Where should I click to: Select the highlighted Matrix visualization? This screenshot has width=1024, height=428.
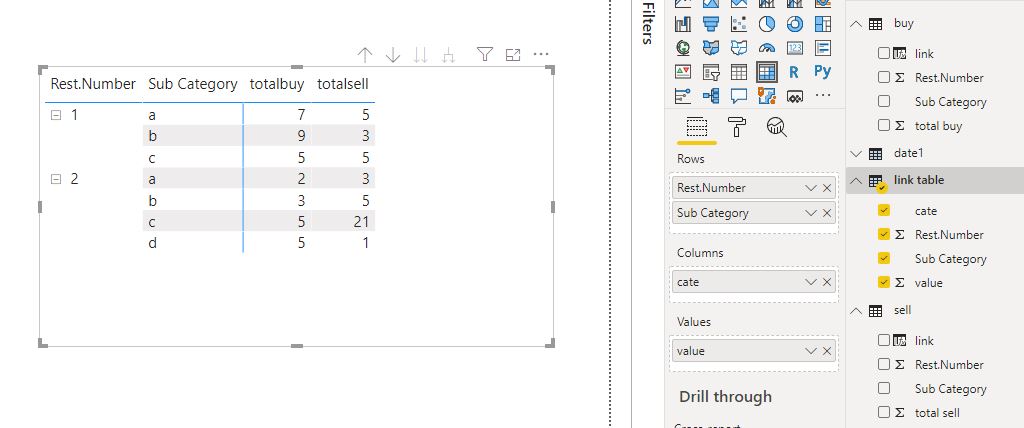click(767, 72)
